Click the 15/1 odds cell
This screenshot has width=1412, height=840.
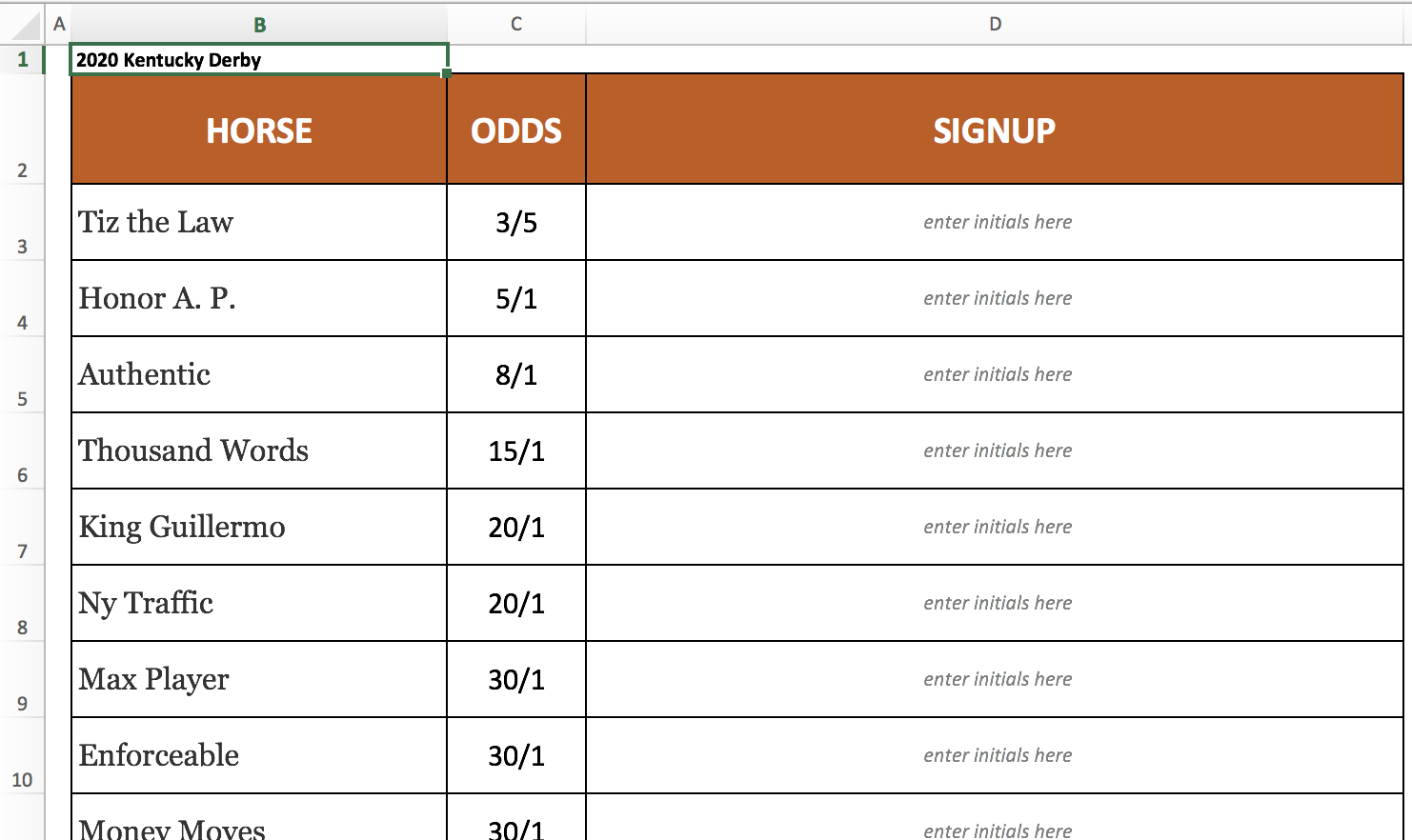(516, 450)
